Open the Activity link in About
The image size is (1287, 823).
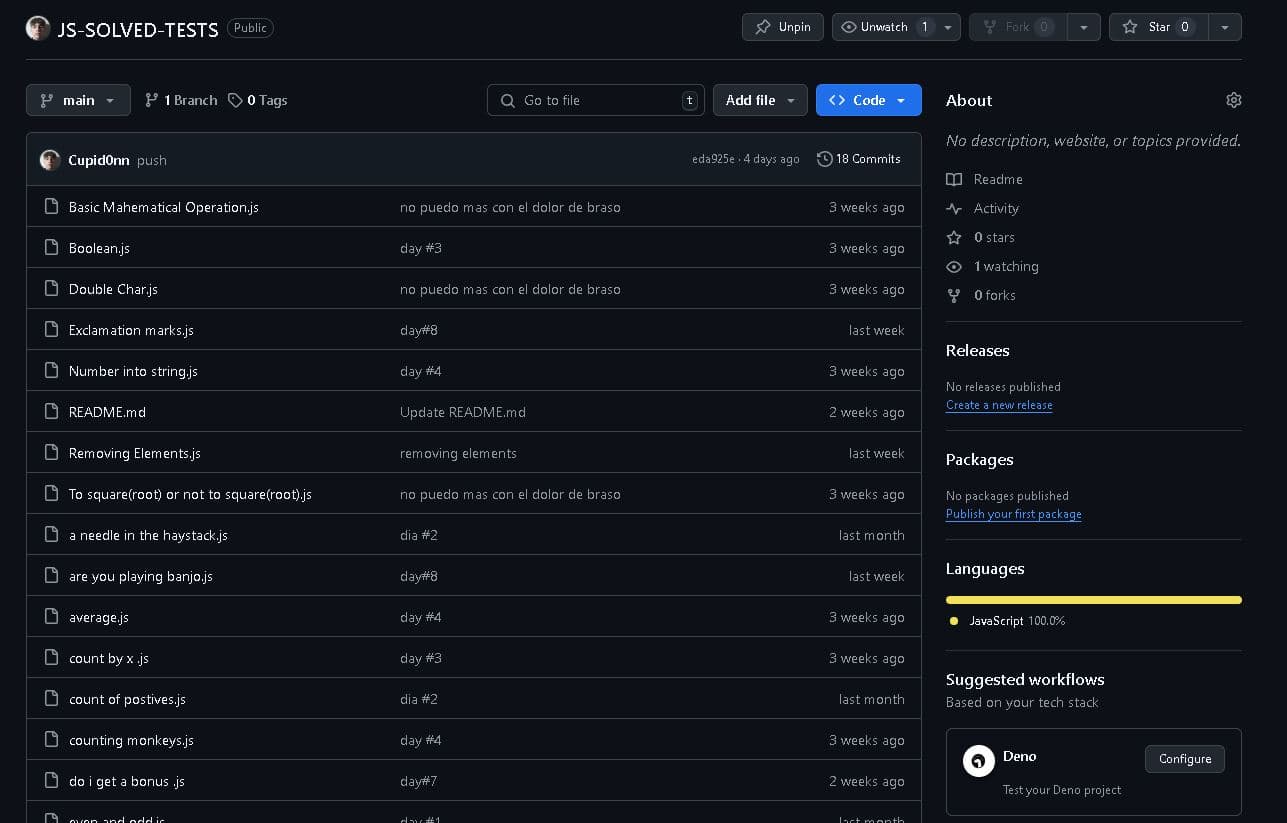tap(996, 208)
